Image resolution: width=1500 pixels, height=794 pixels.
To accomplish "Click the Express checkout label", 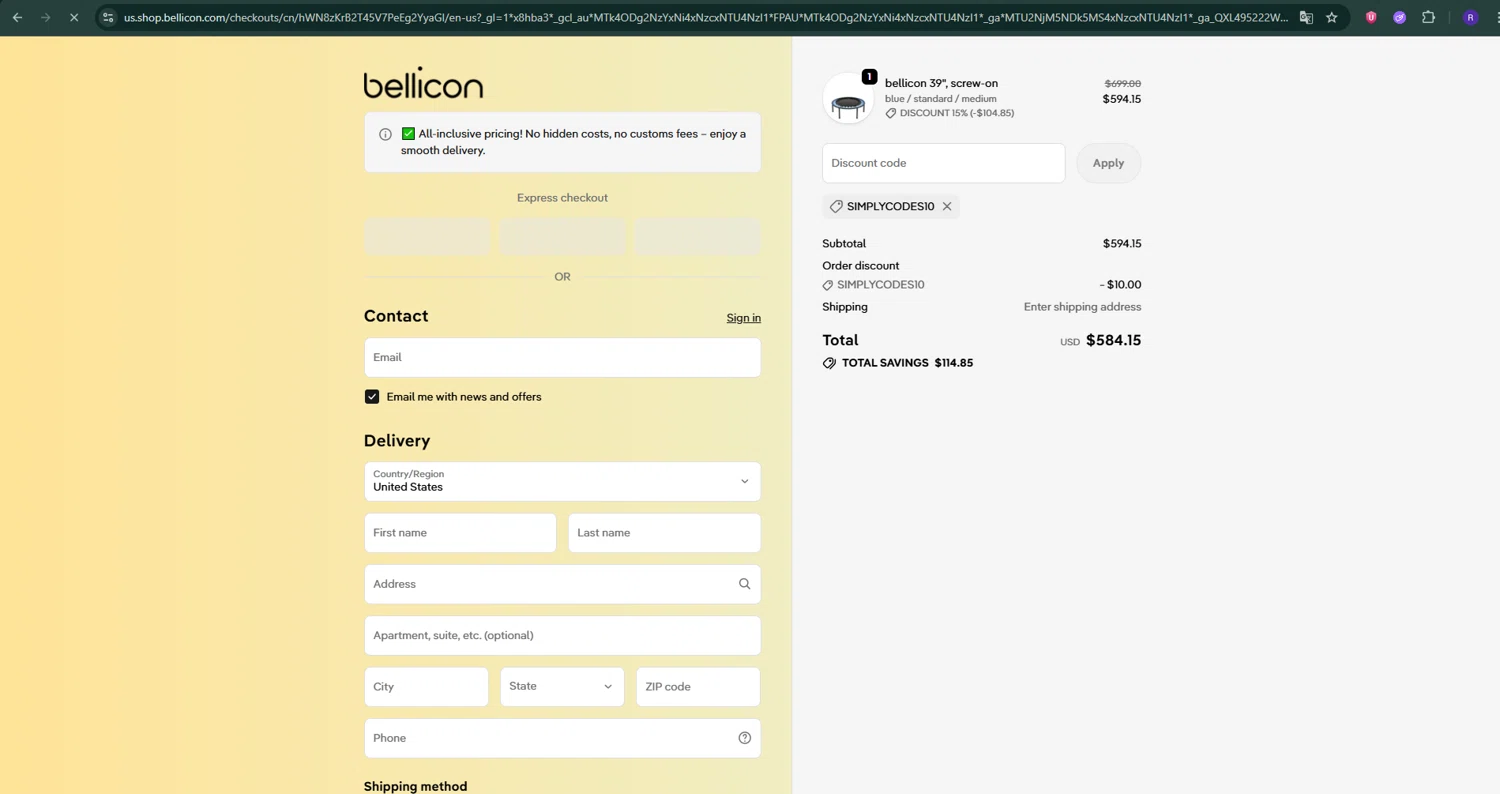I will (x=562, y=198).
